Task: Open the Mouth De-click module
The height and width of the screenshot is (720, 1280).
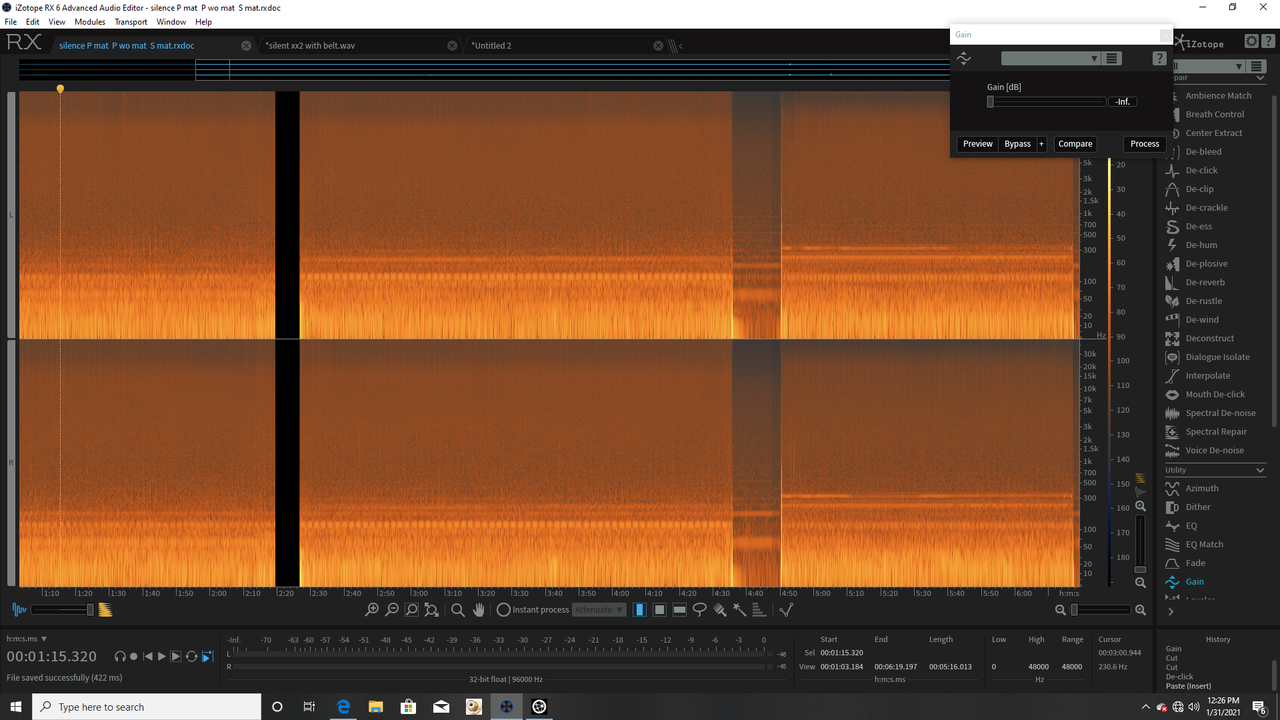Action: (x=1215, y=394)
